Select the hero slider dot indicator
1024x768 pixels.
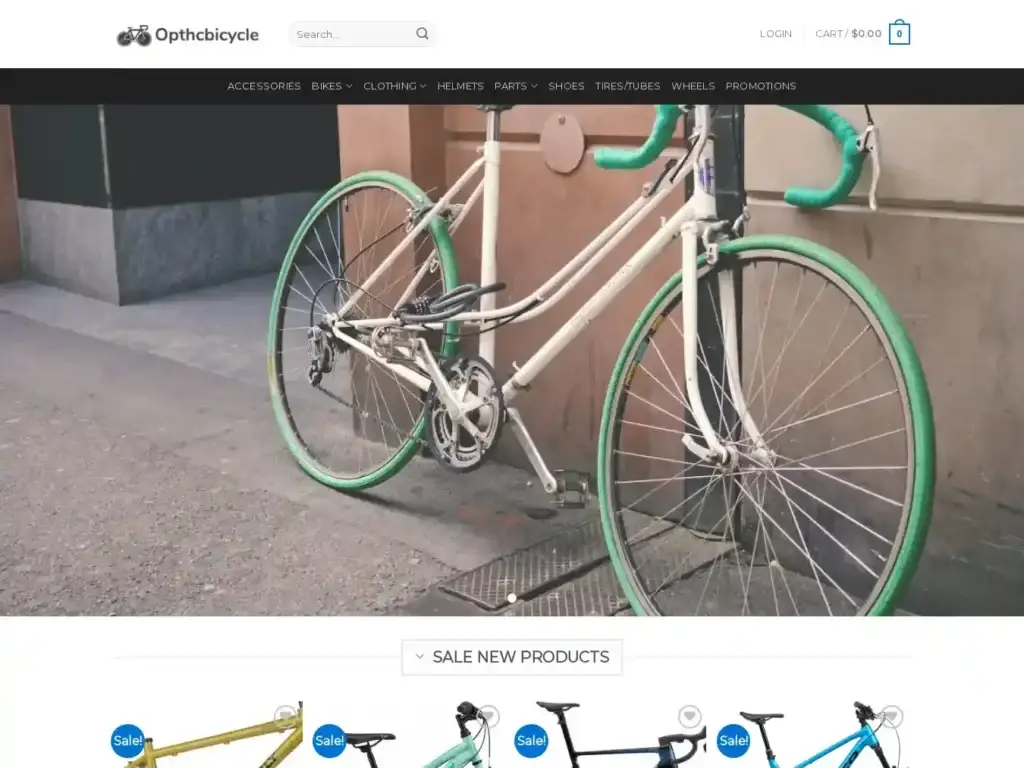[x=512, y=598]
